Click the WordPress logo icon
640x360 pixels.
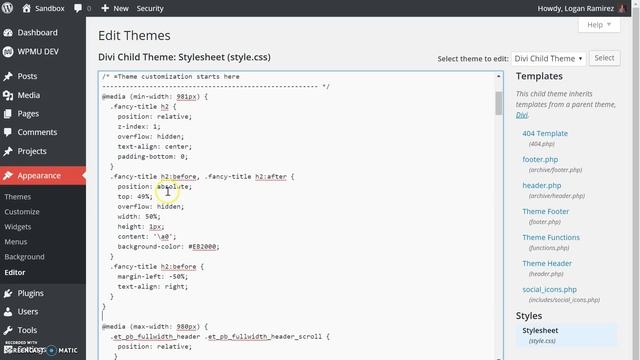7,8
